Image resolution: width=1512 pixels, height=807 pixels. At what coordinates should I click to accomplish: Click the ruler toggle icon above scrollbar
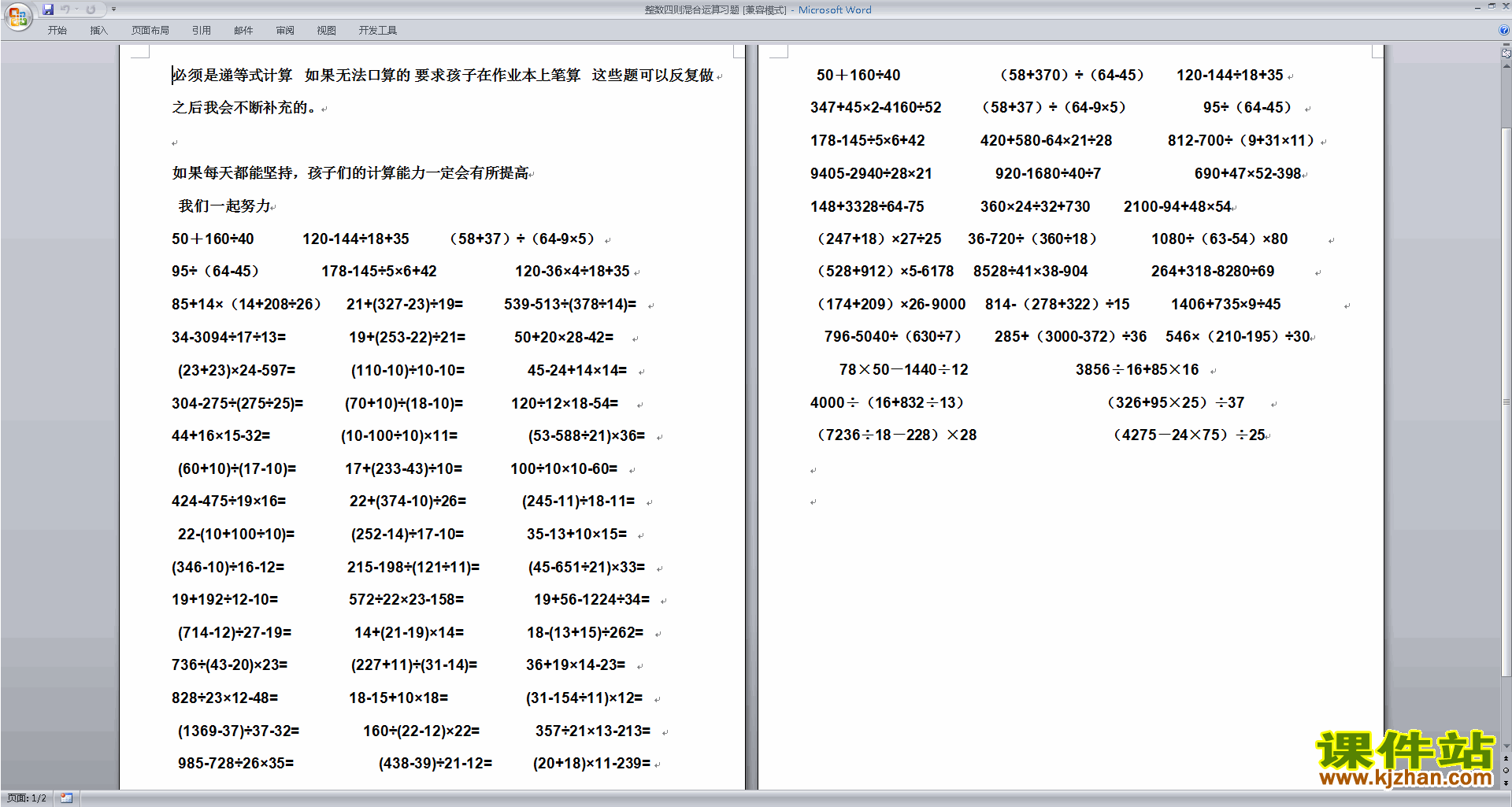1506,54
